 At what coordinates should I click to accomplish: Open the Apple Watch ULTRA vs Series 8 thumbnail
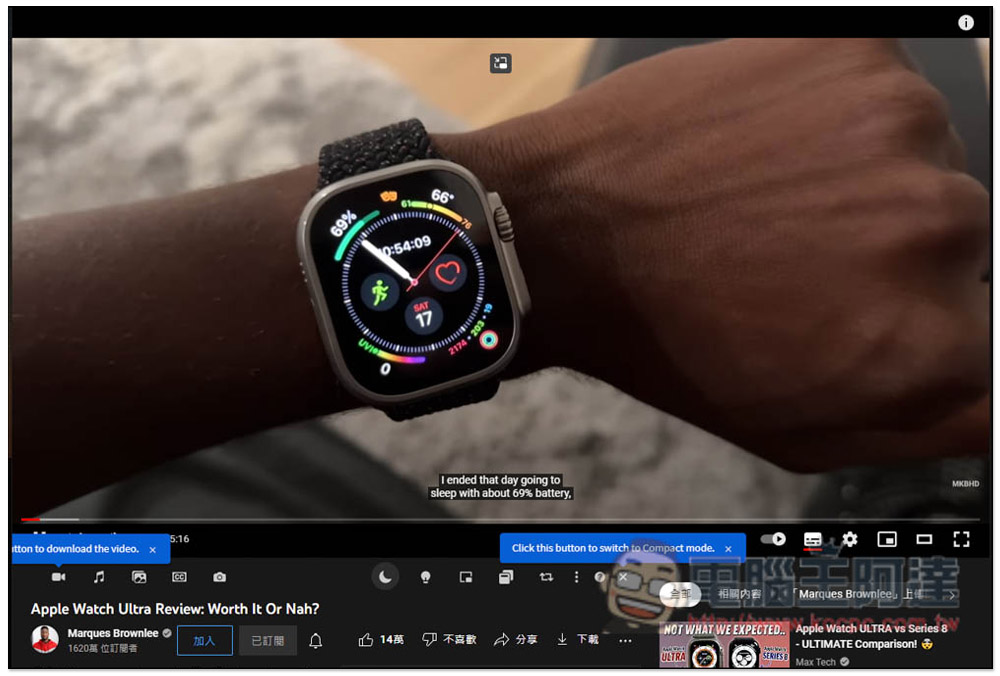point(724,645)
